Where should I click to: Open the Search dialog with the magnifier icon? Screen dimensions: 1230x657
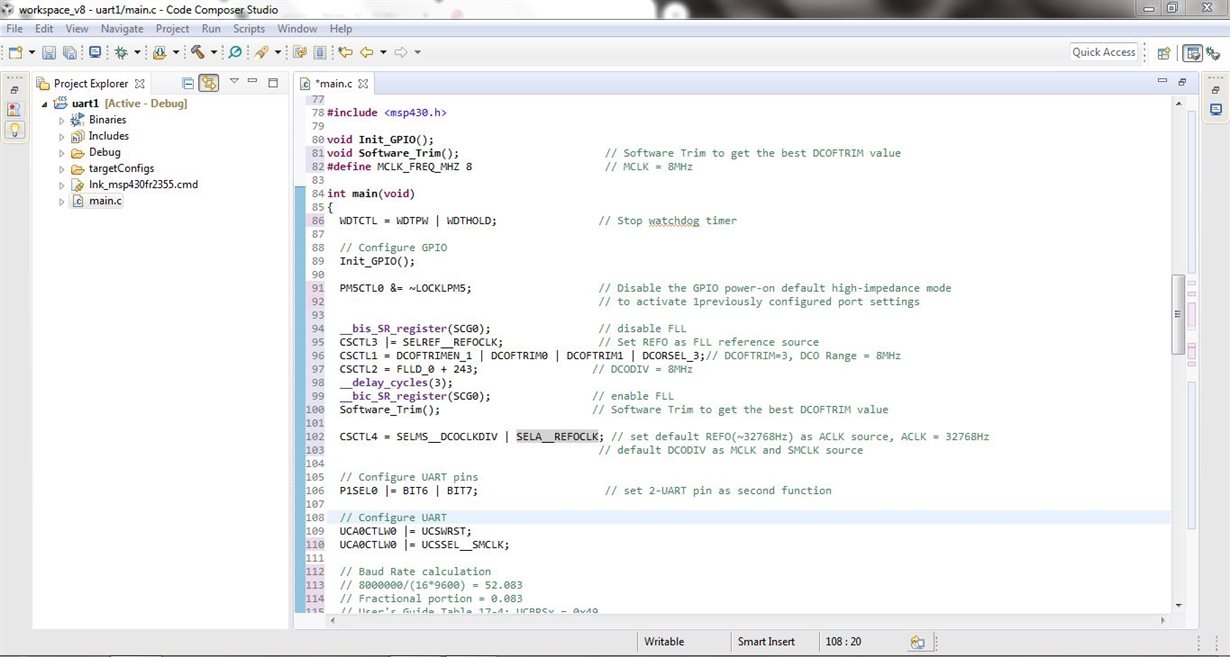click(235, 51)
